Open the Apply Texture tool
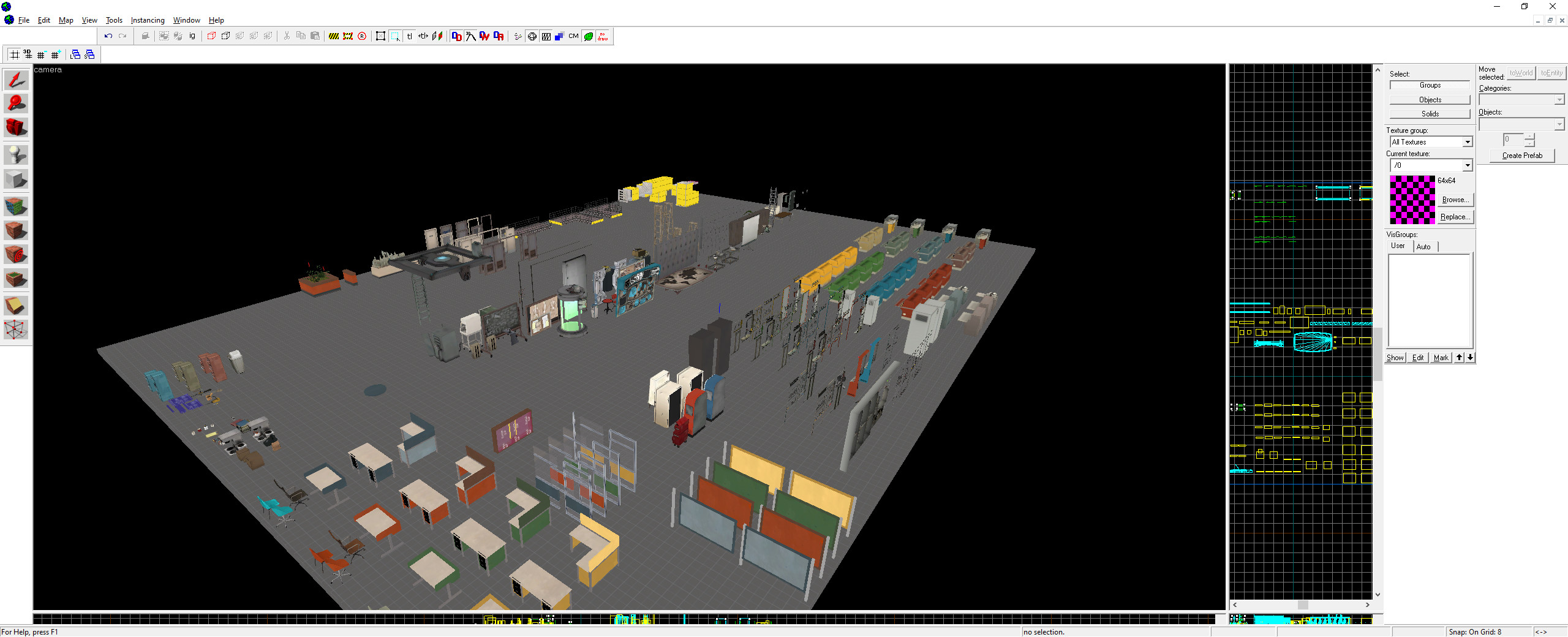Viewport: 1568px width, 637px height. tap(15, 230)
